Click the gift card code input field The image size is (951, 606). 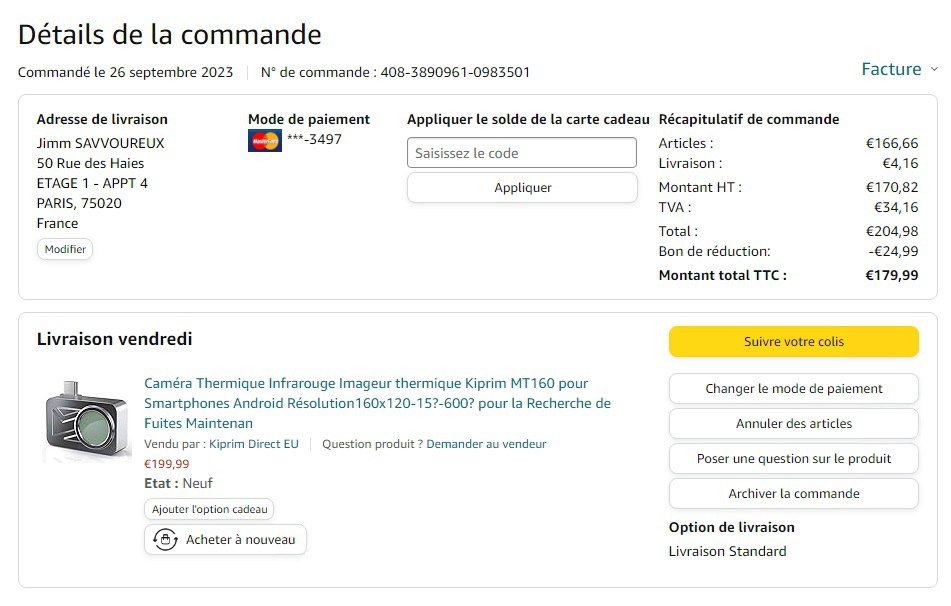click(521, 153)
